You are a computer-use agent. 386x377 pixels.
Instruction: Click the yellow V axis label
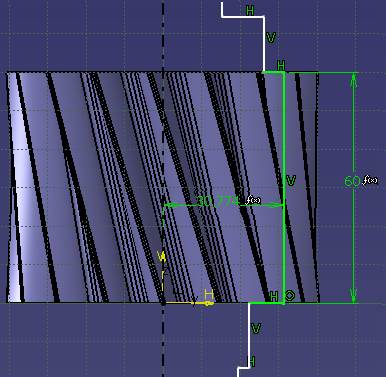pyautogui.click(x=162, y=257)
